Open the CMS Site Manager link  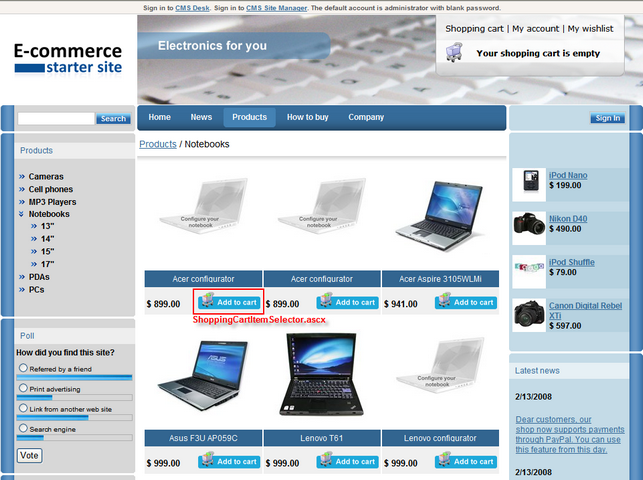coord(276,8)
